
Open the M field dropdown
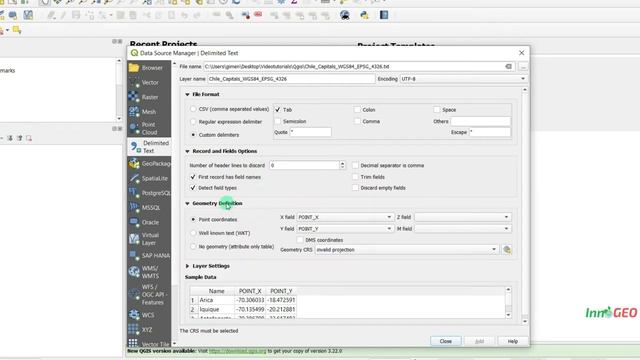tap(462, 229)
